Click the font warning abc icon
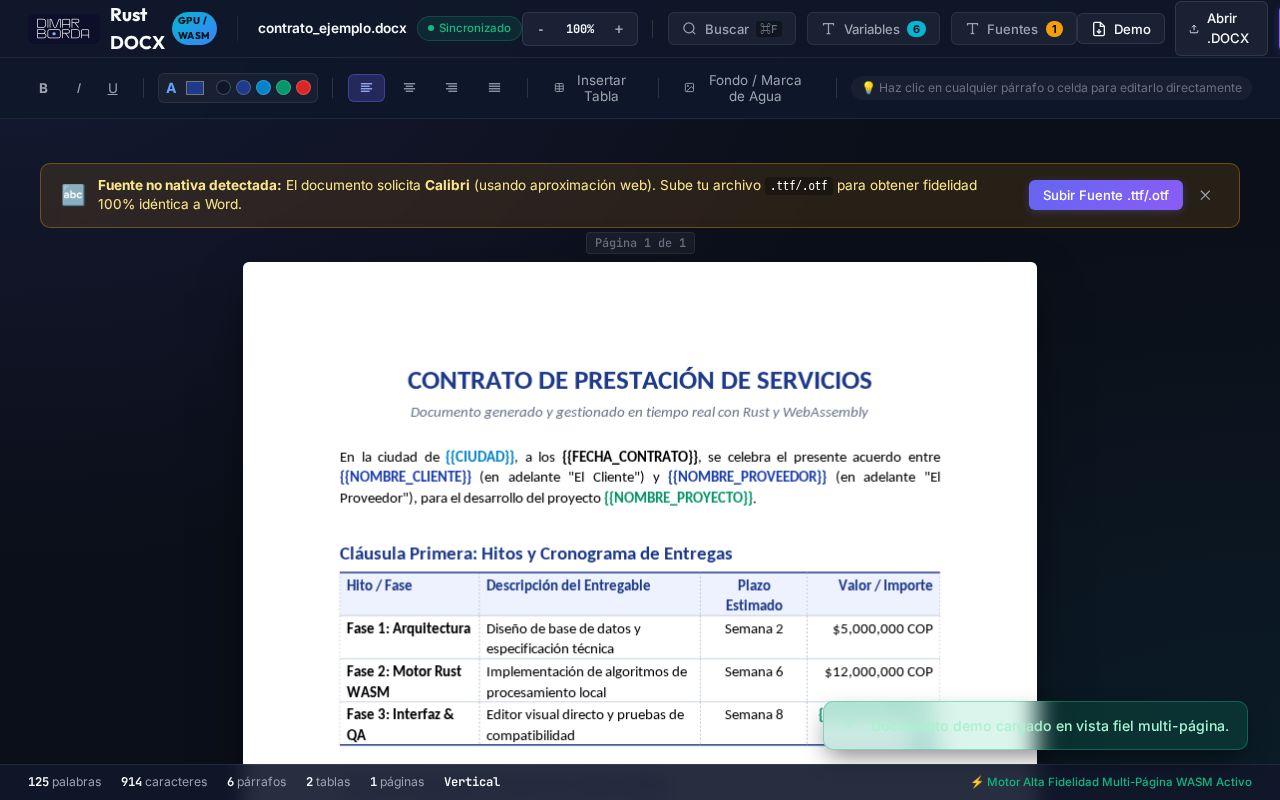Image resolution: width=1280 pixels, height=800 pixels. coord(73,195)
